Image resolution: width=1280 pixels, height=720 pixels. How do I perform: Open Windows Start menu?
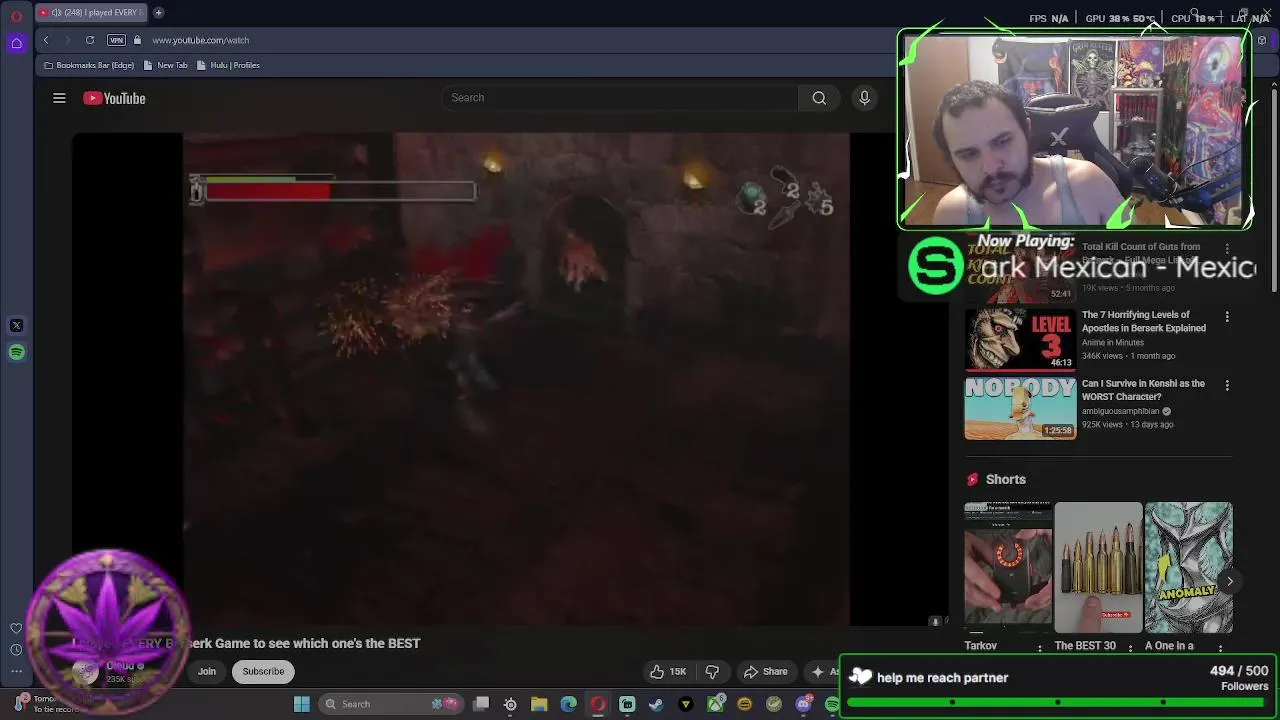pyautogui.click(x=302, y=704)
